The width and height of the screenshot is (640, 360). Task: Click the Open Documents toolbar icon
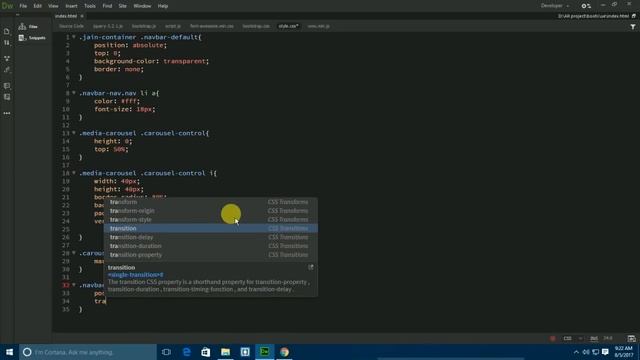point(7,31)
